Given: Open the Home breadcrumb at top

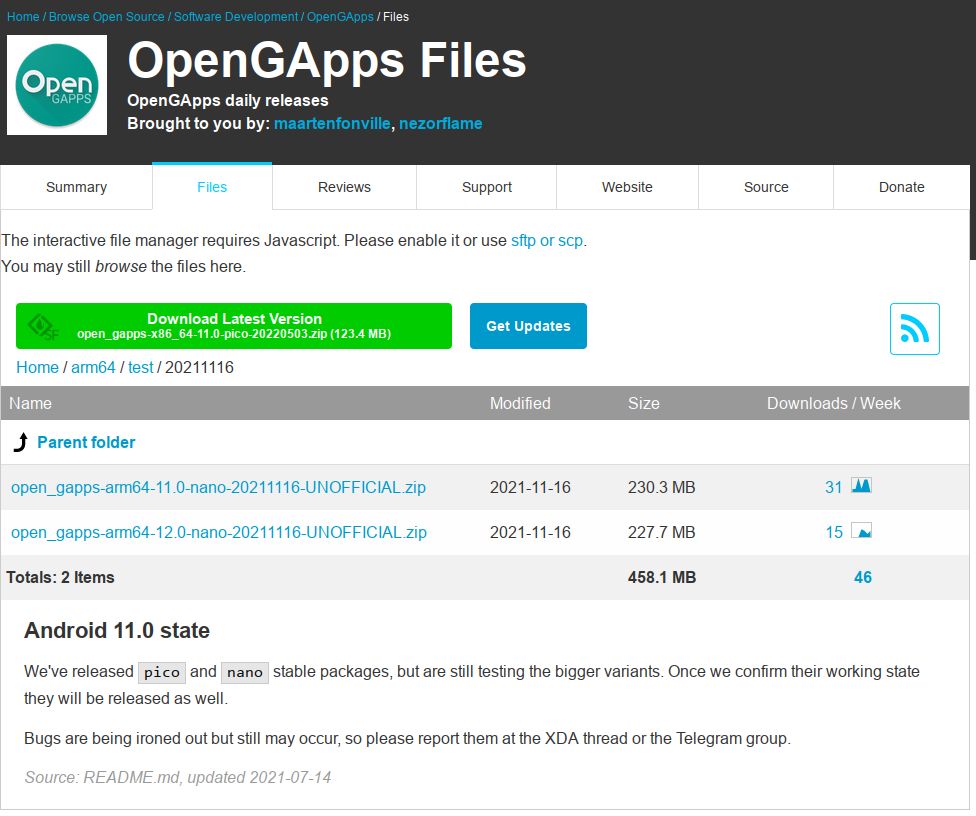Looking at the screenshot, I should click(x=23, y=17).
